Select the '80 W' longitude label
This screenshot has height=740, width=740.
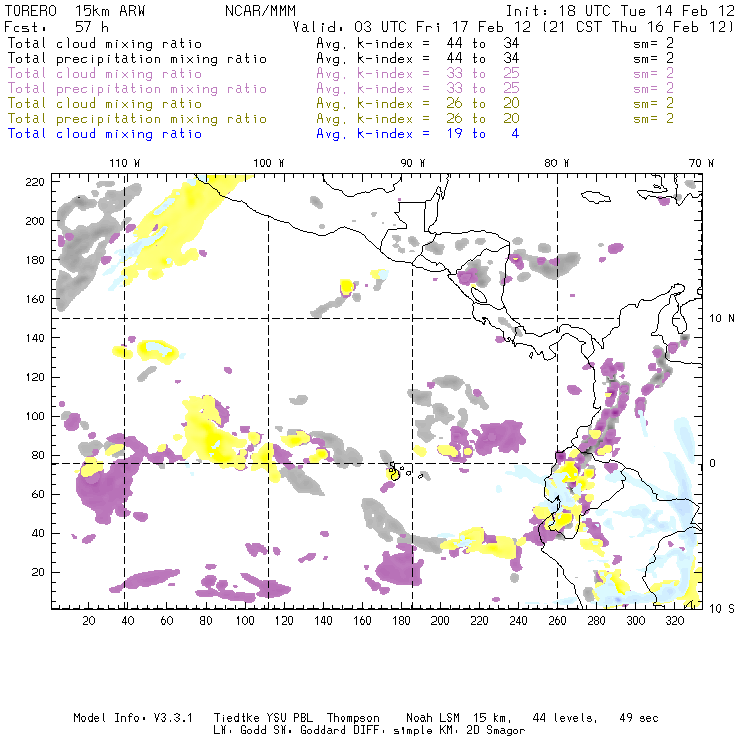coord(556,163)
